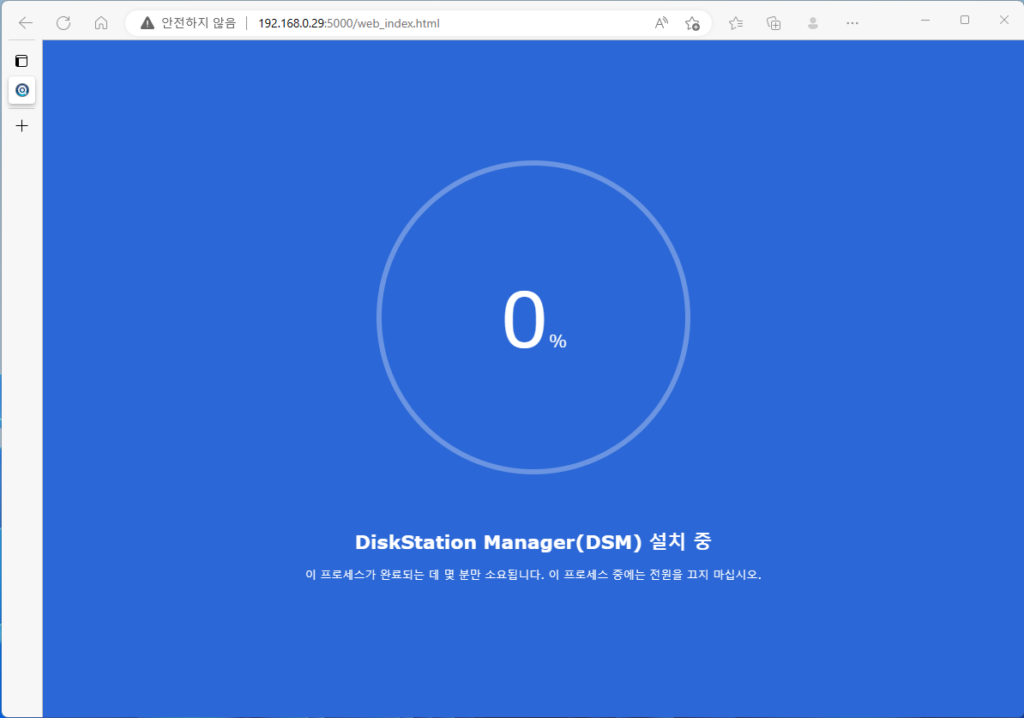Close the browser window
The width and height of the screenshot is (1024, 718).
click(x=1004, y=21)
